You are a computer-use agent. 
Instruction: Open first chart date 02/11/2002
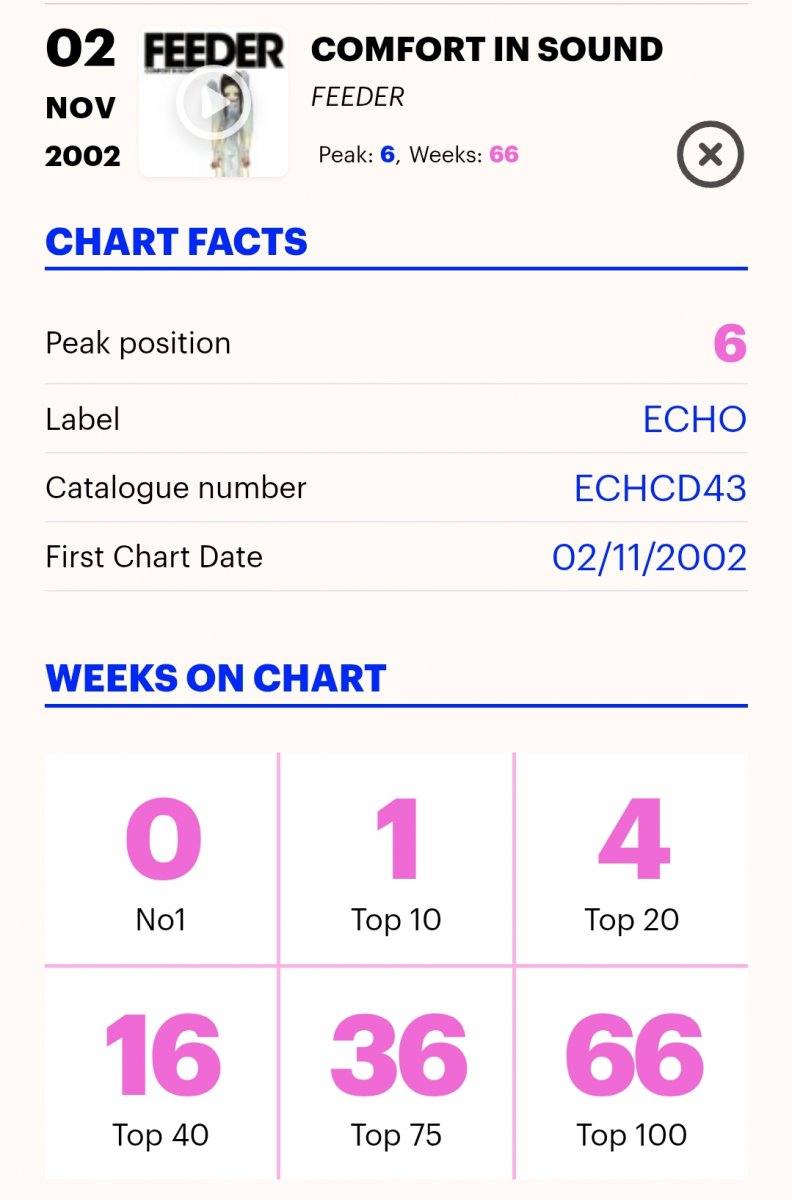[650, 557]
